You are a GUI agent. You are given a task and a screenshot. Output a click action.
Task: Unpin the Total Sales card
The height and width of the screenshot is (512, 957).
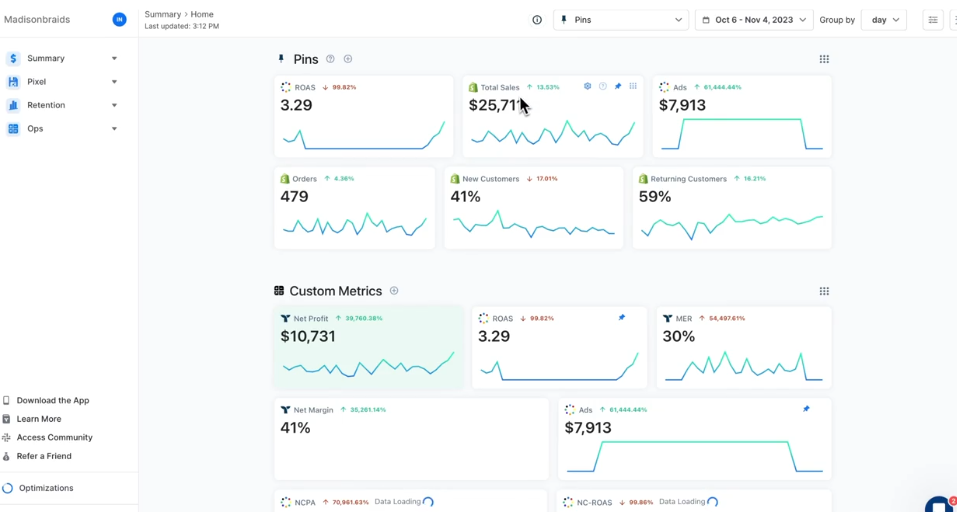(x=618, y=87)
